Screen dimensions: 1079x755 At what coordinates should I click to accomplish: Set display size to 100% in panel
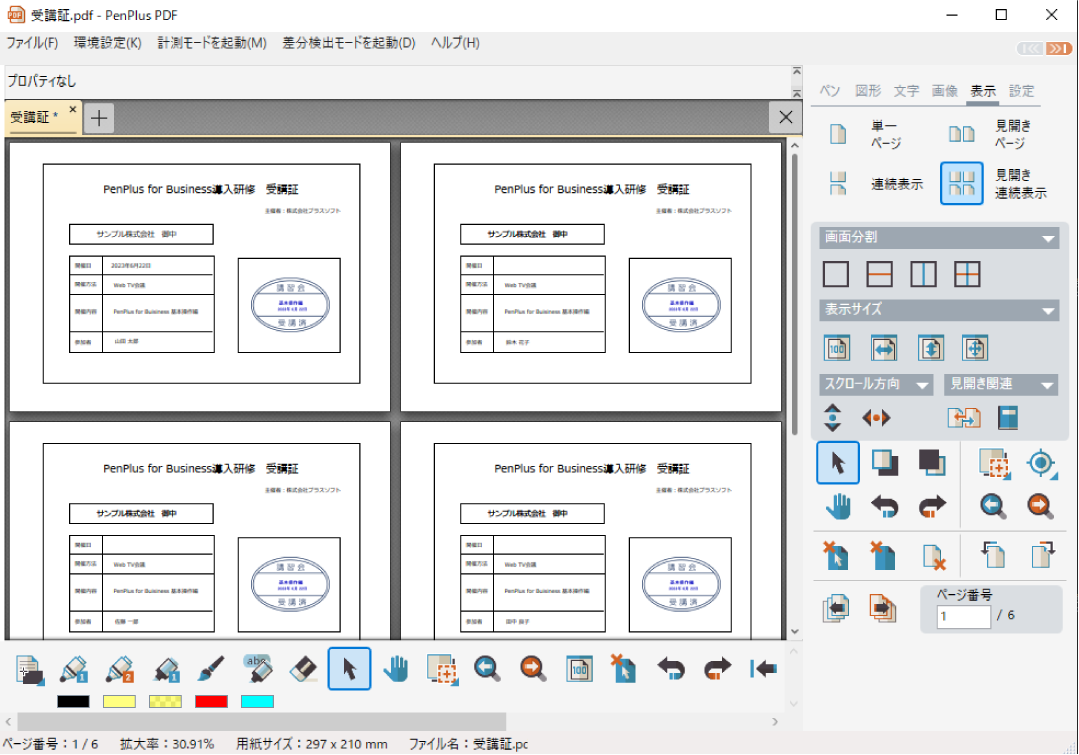837,348
